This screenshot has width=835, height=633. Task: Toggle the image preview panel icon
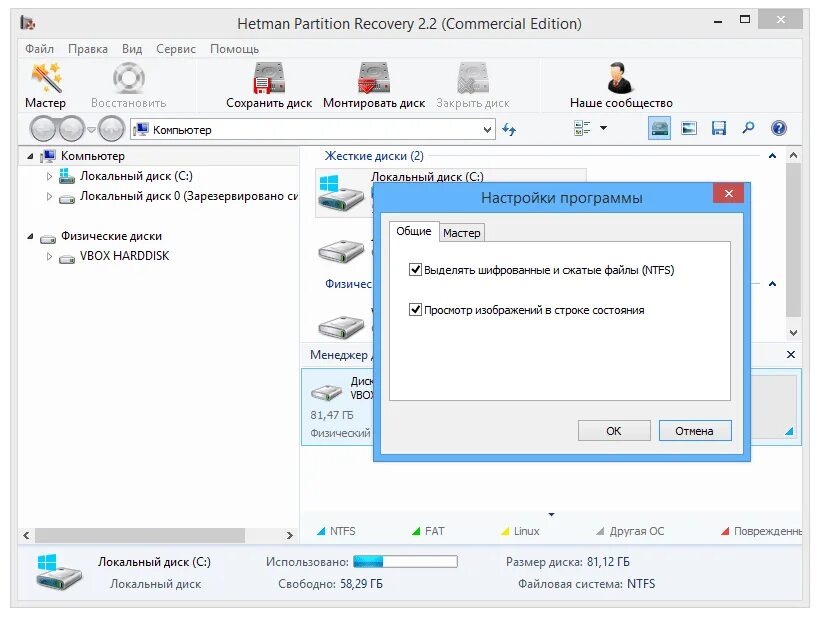[689, 128]
